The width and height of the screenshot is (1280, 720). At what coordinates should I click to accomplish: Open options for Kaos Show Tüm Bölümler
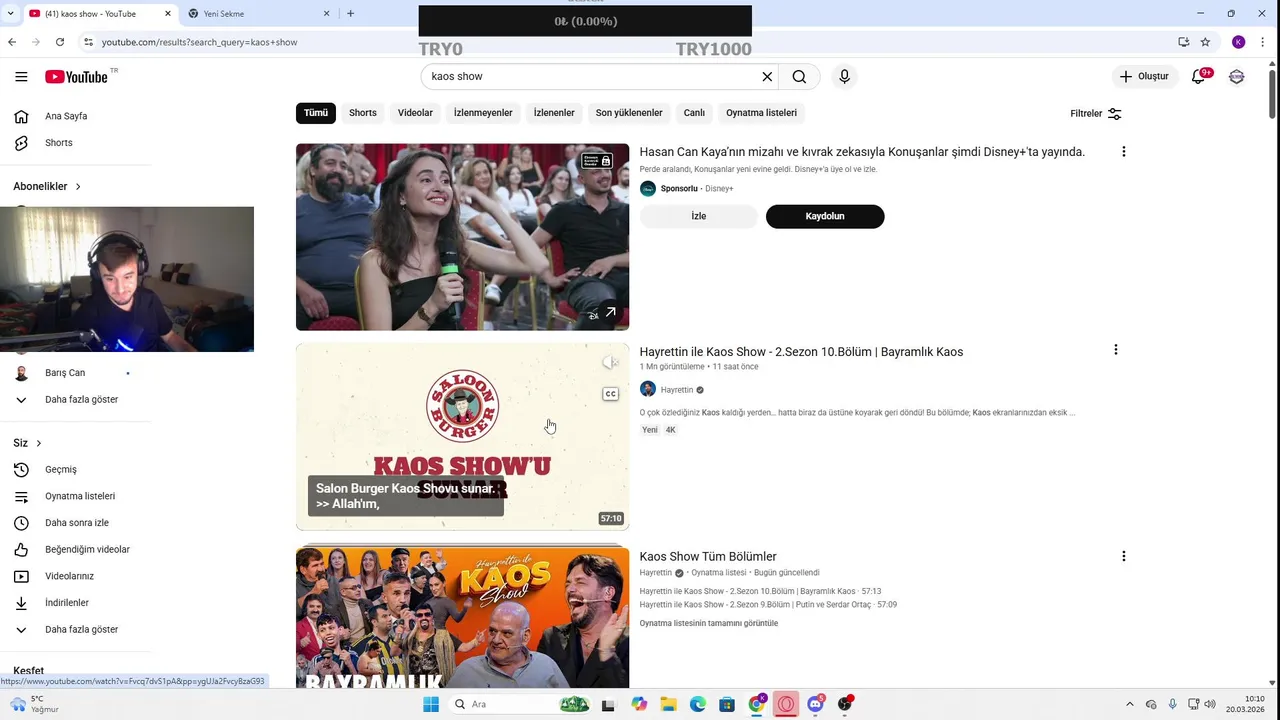[1123, 556]
